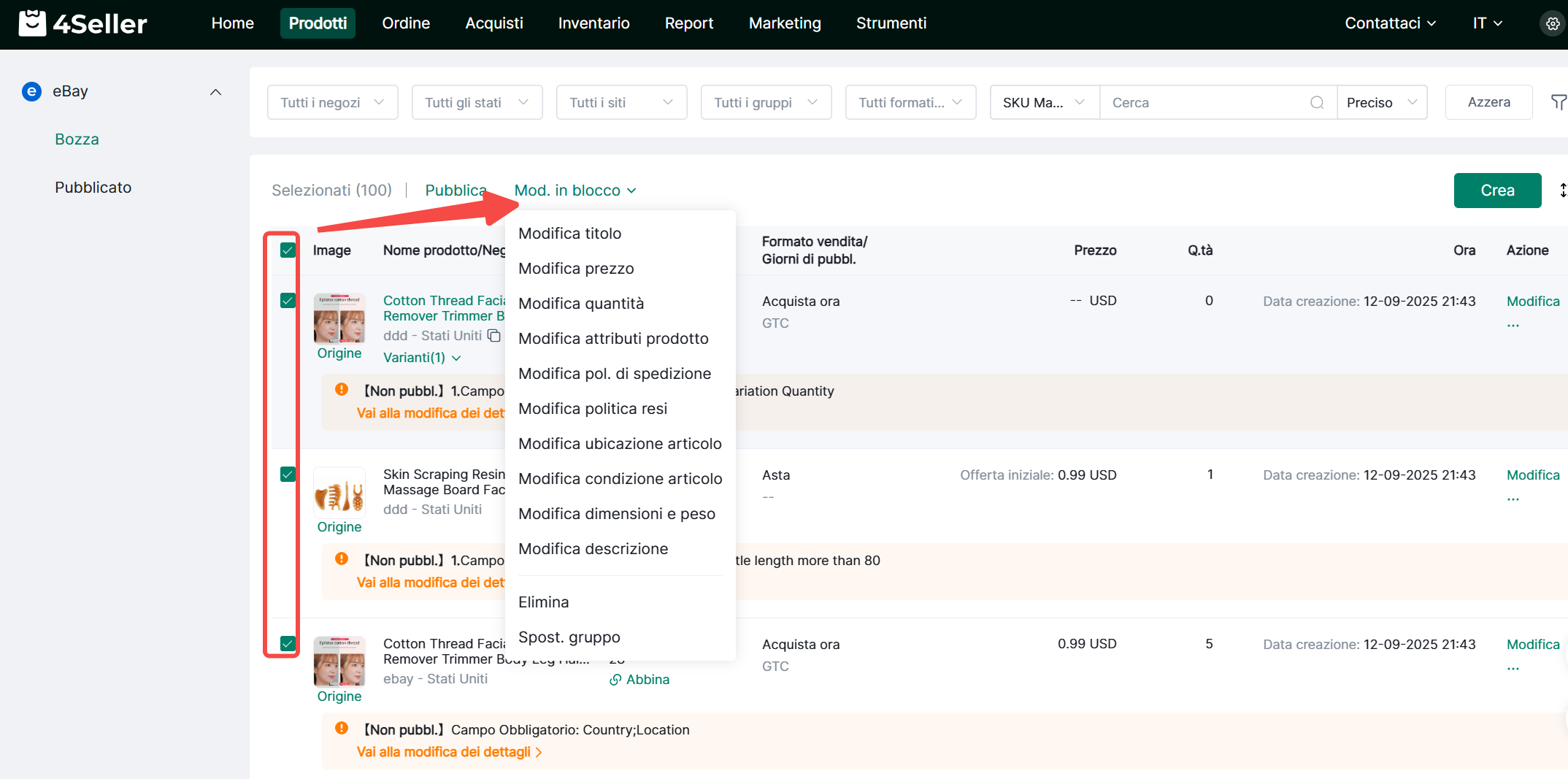This screenshot has width=1568, height=779.
Task: Toggle the first Cotton Thread product checkbox
Action: pos(288,301)
